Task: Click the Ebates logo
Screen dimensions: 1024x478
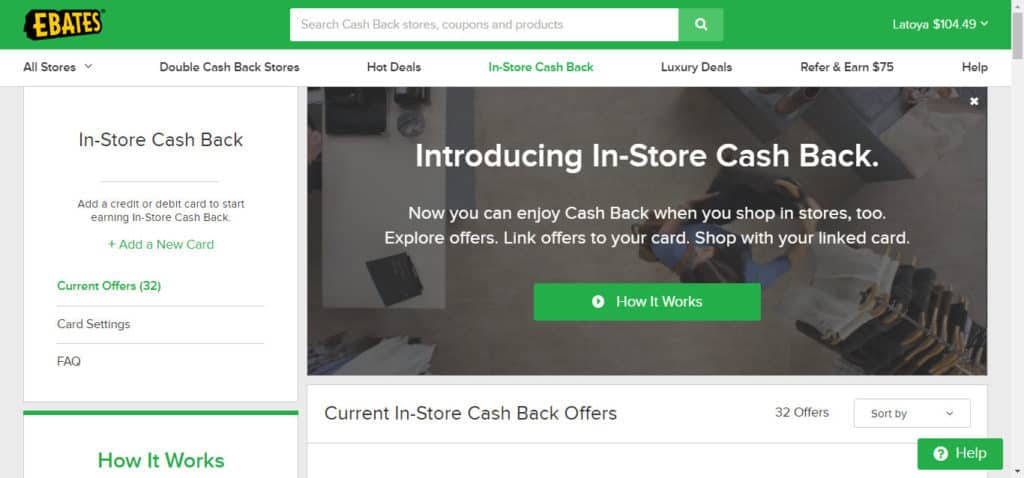Action: click(64, 24)
